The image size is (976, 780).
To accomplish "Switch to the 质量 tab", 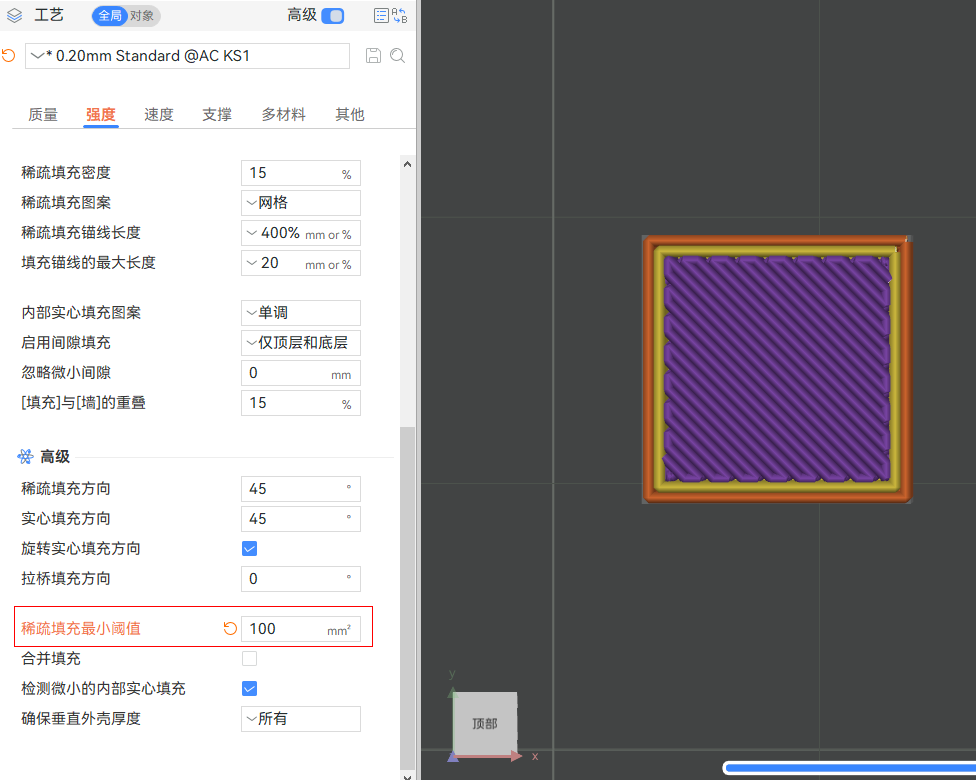I will click(43, 115).
